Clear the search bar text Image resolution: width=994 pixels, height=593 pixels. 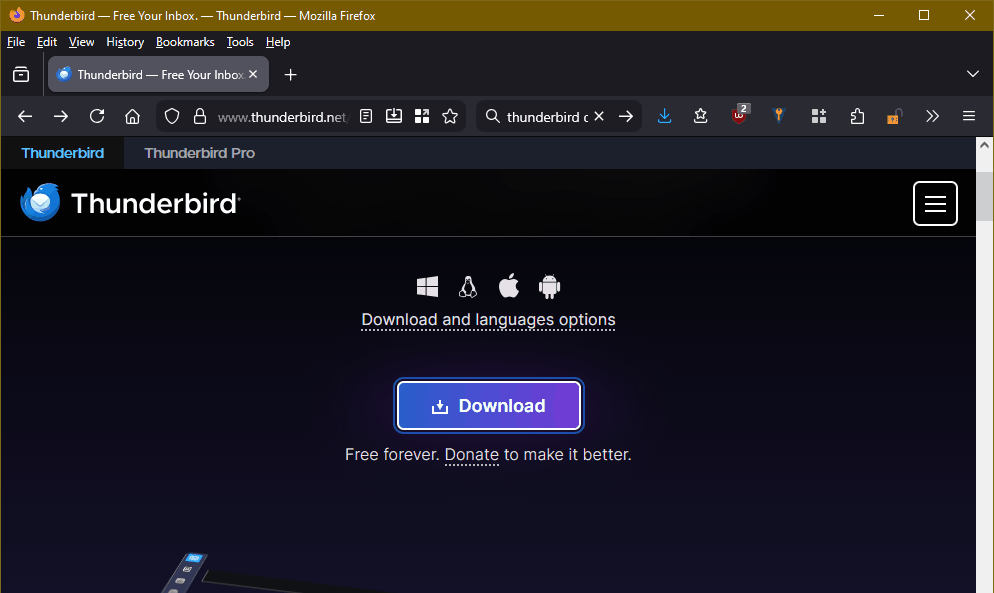click(x=599, y=116)
